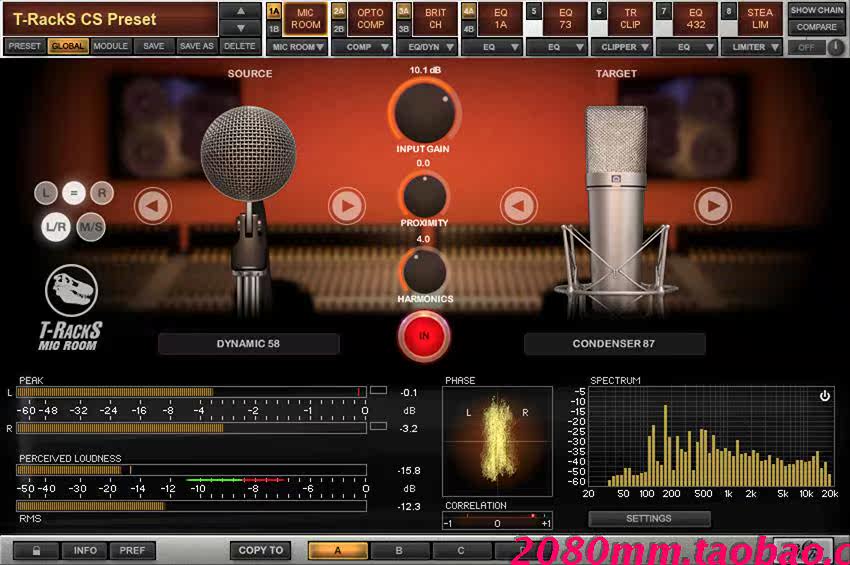
Task: Select slot 7 number box
Action: (664, 11)
